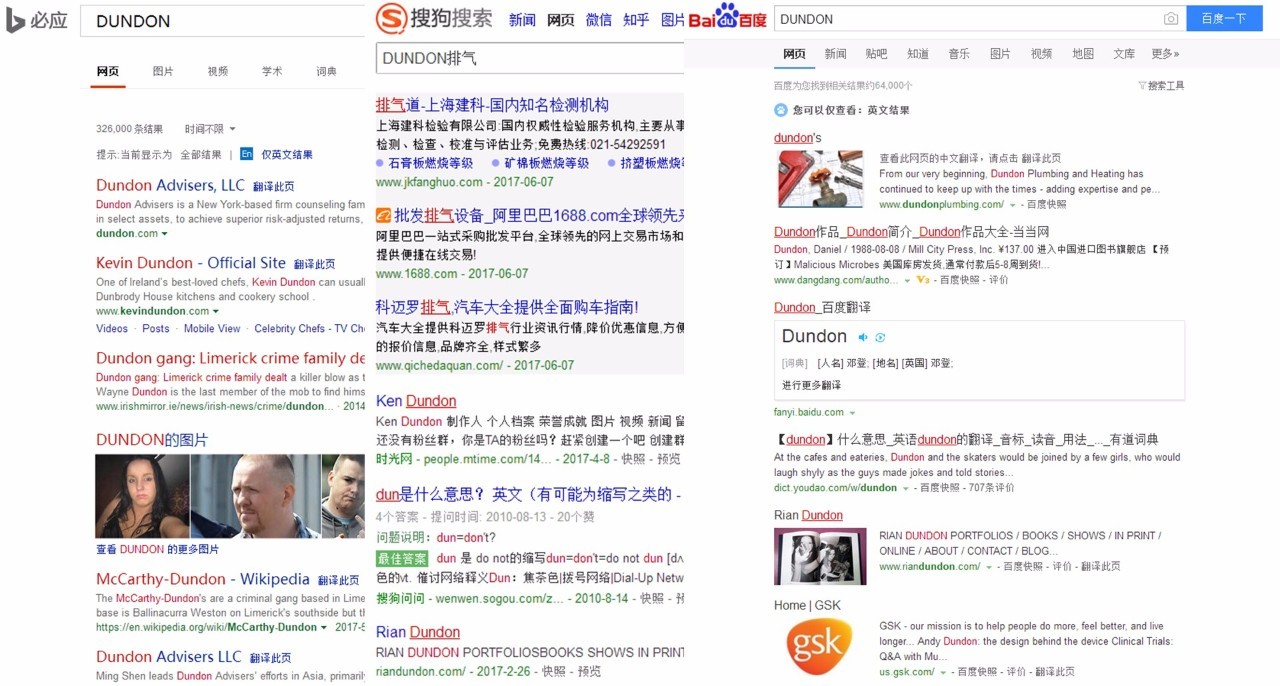1280x686 pixels.
Task: Click the Baidu paw English results icon
Action: (x=781, y=110)
